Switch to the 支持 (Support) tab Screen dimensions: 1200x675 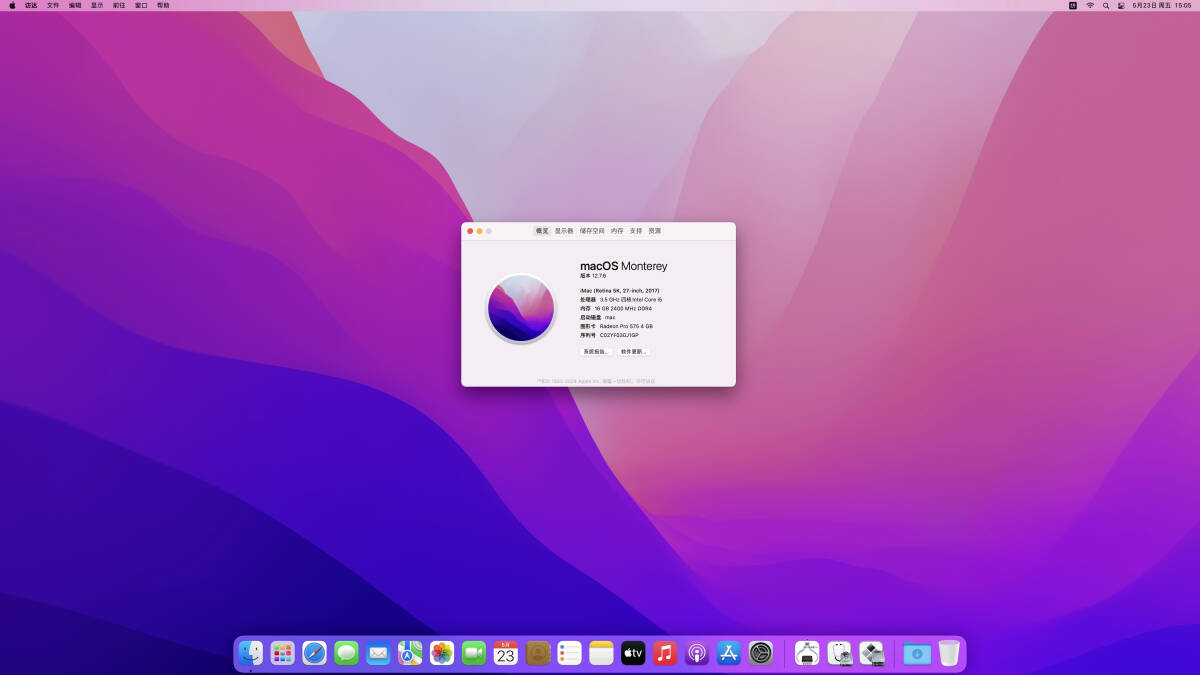pyautogui.click(x=636, y=231)
